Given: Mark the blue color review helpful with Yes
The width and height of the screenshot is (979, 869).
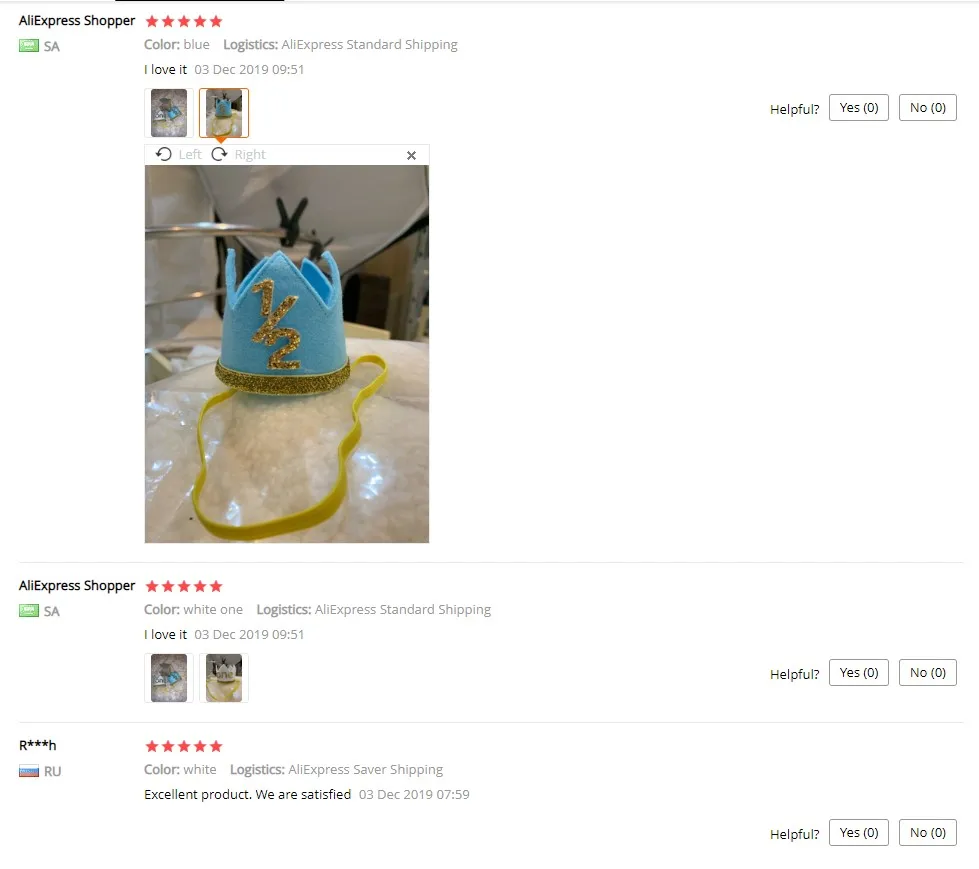Looking at the screenshot, I should pos(858,108).
